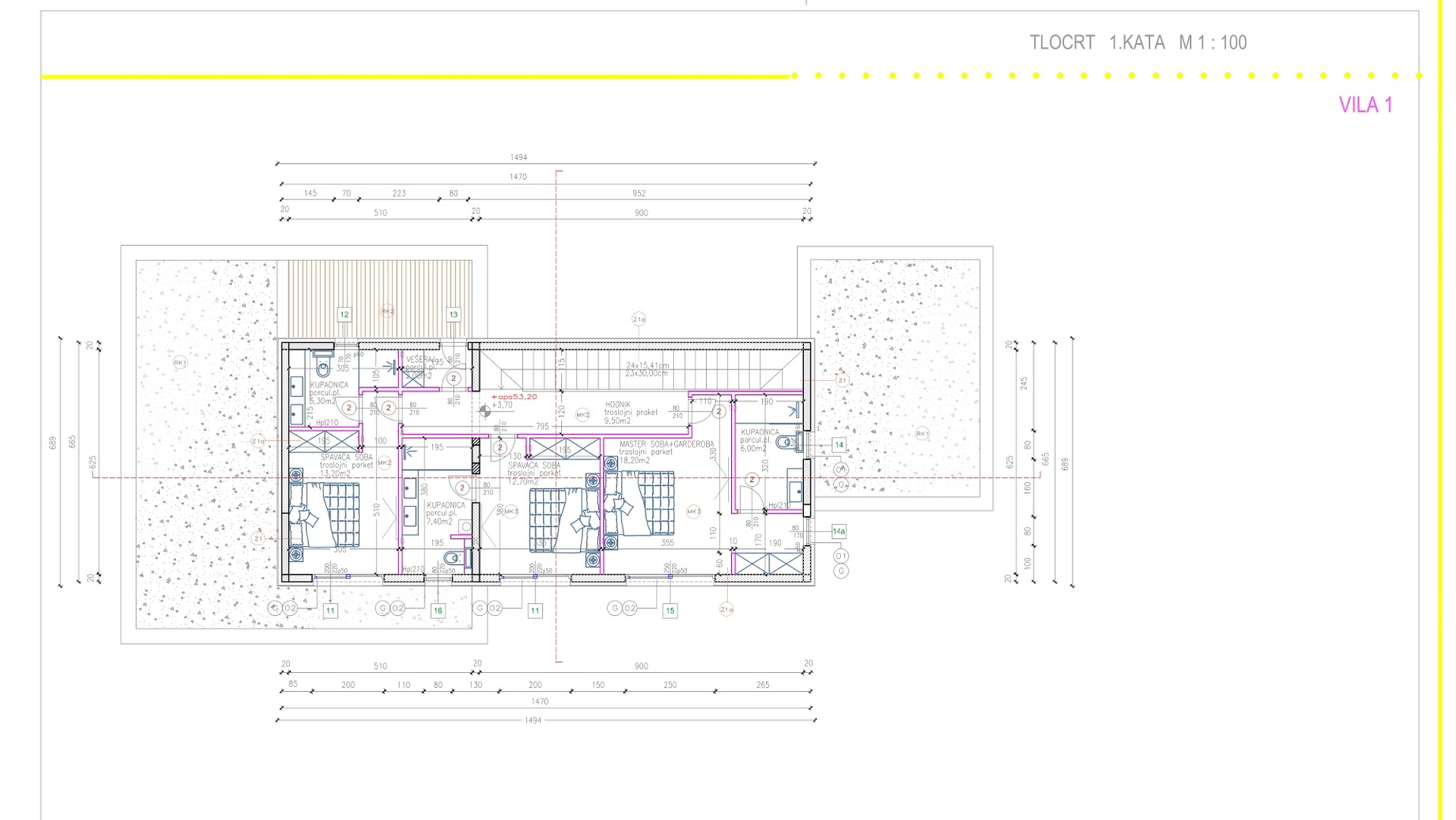Screen dimensions: 1456x820
Task: Click the RK1 marker on left gravel roof
Action: (x=180, y=363)
